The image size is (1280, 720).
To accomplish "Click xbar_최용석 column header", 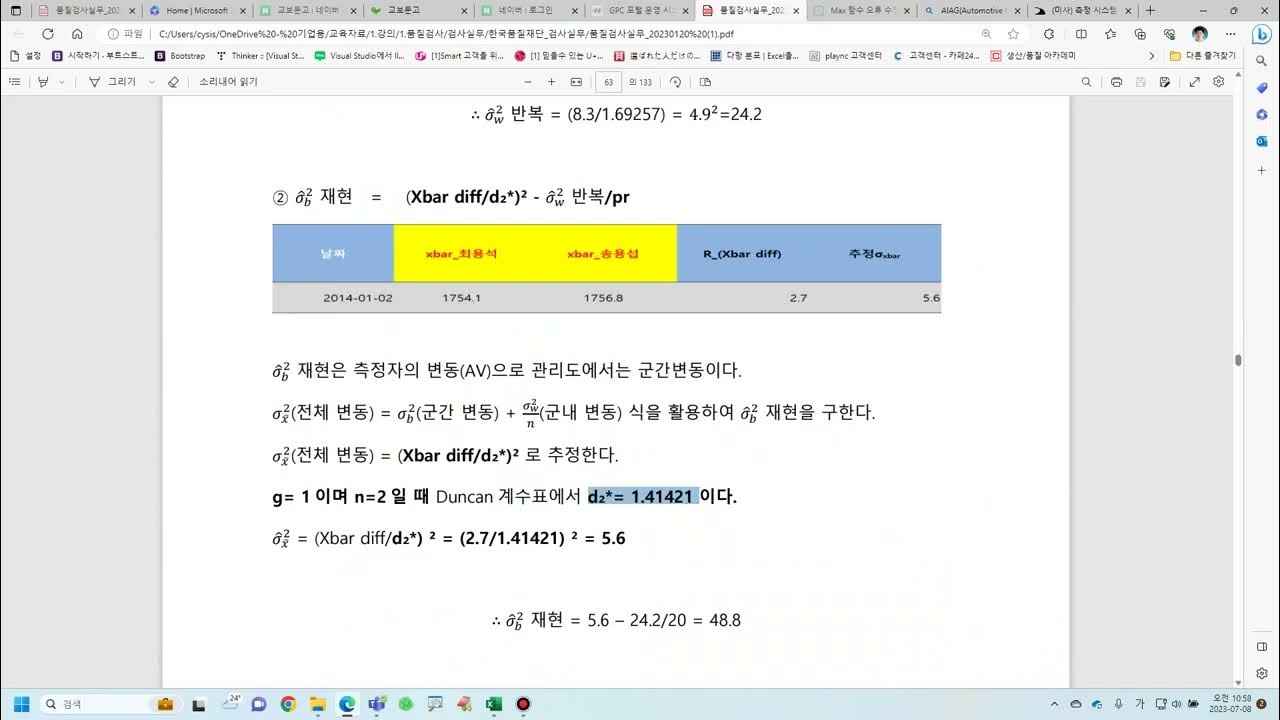I will point(461,253).
